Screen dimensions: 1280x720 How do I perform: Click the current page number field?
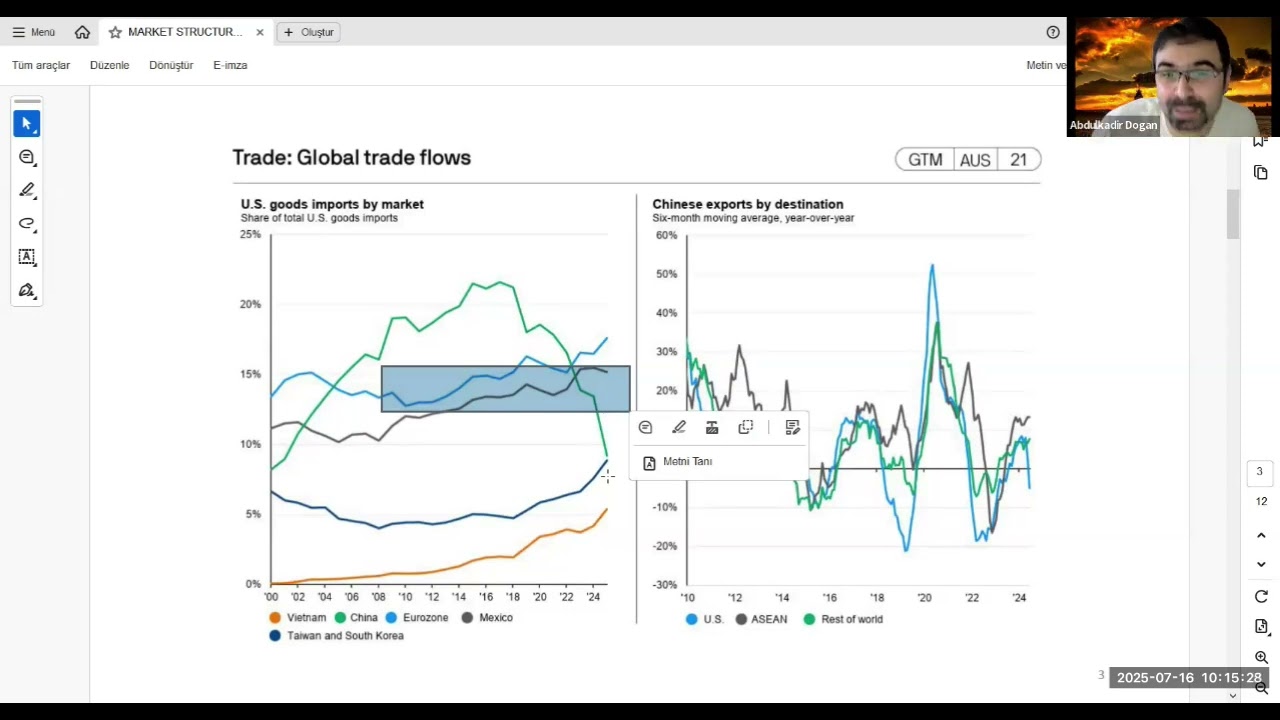click(x=1260, y=472)
